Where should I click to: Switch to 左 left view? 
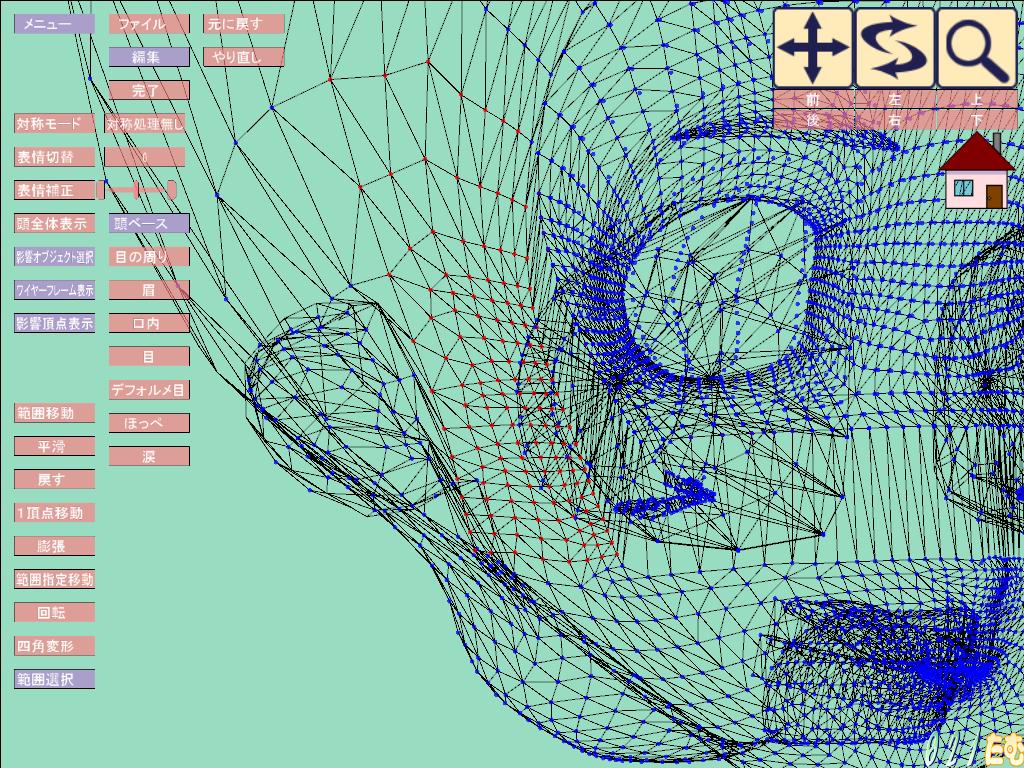[x=895, y=99]
